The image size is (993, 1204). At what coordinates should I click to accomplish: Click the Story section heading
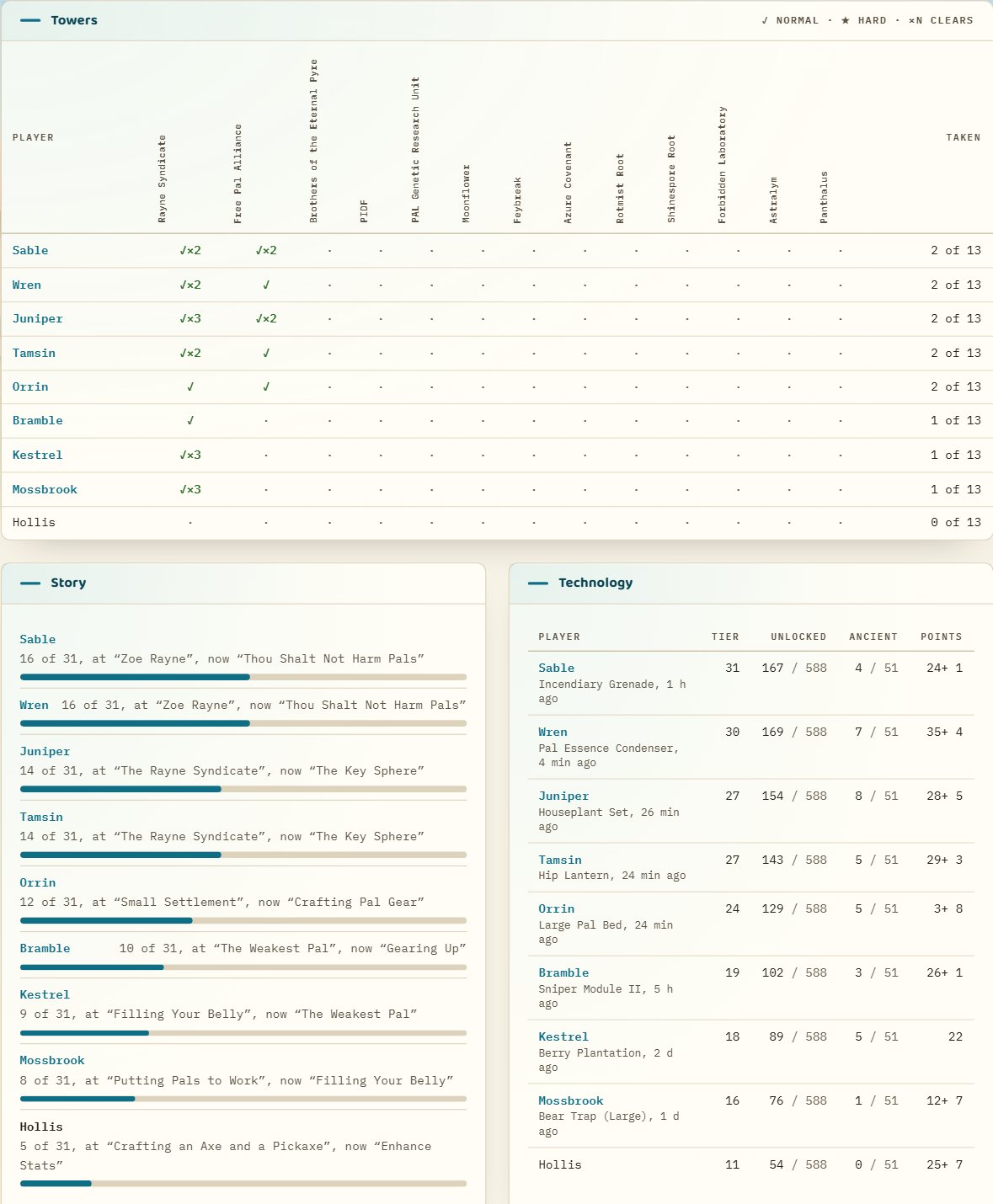pos(68,583)
